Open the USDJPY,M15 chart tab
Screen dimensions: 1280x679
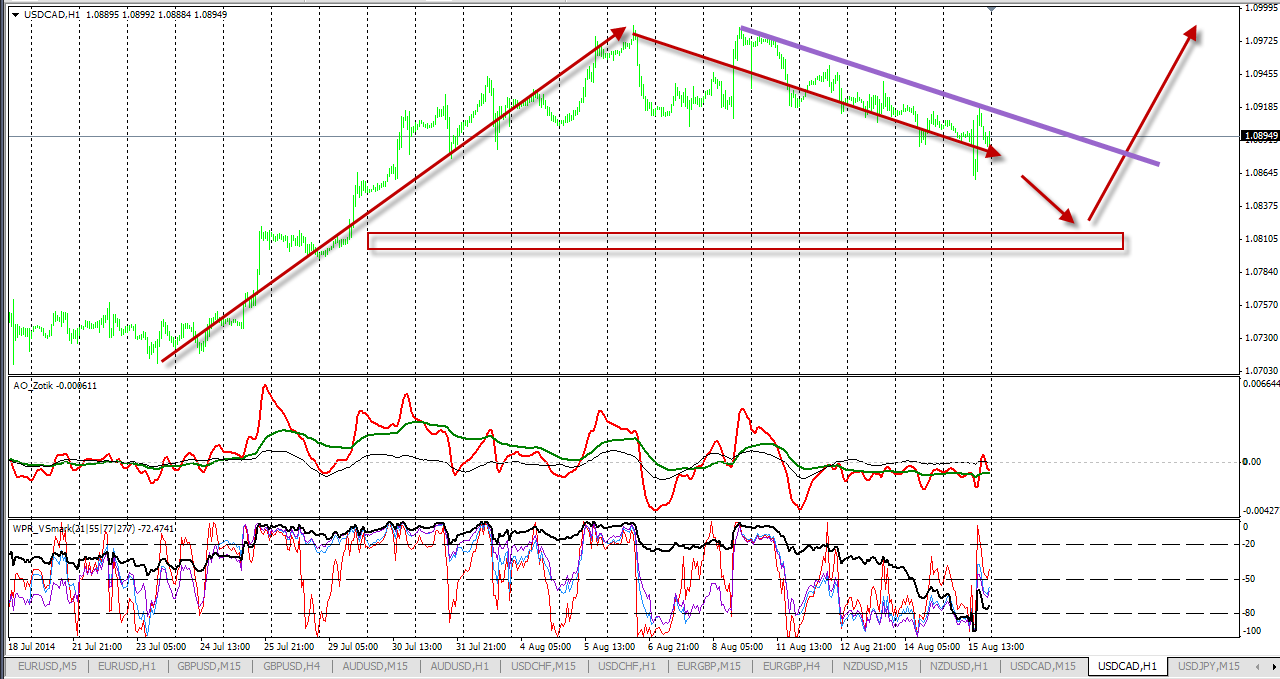1209,666
